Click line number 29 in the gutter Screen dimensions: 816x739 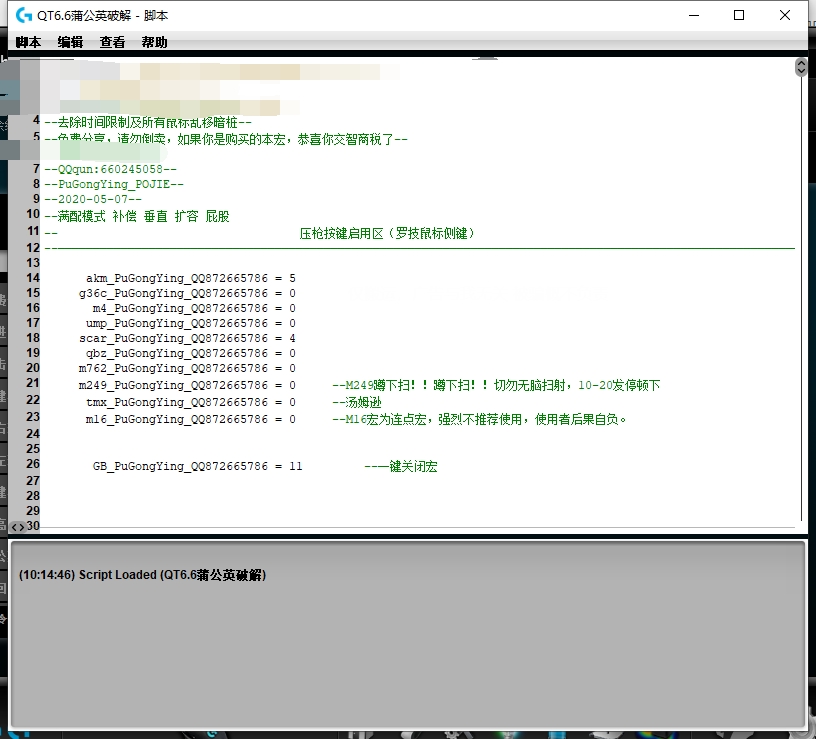pos(33,511)
